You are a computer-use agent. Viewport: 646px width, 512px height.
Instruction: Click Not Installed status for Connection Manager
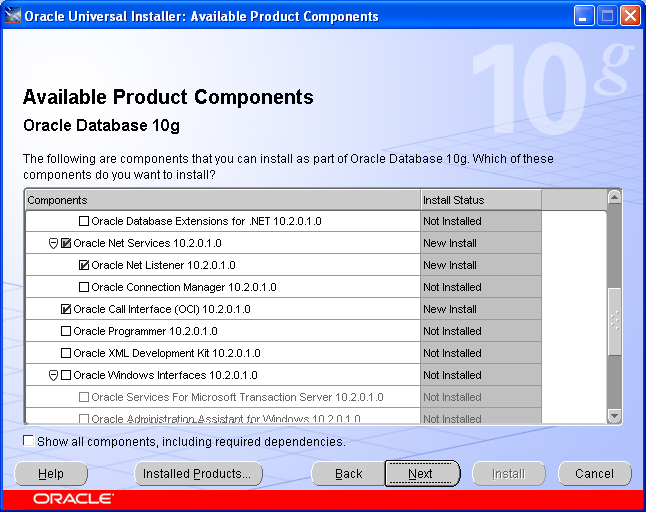click(452, 287)
